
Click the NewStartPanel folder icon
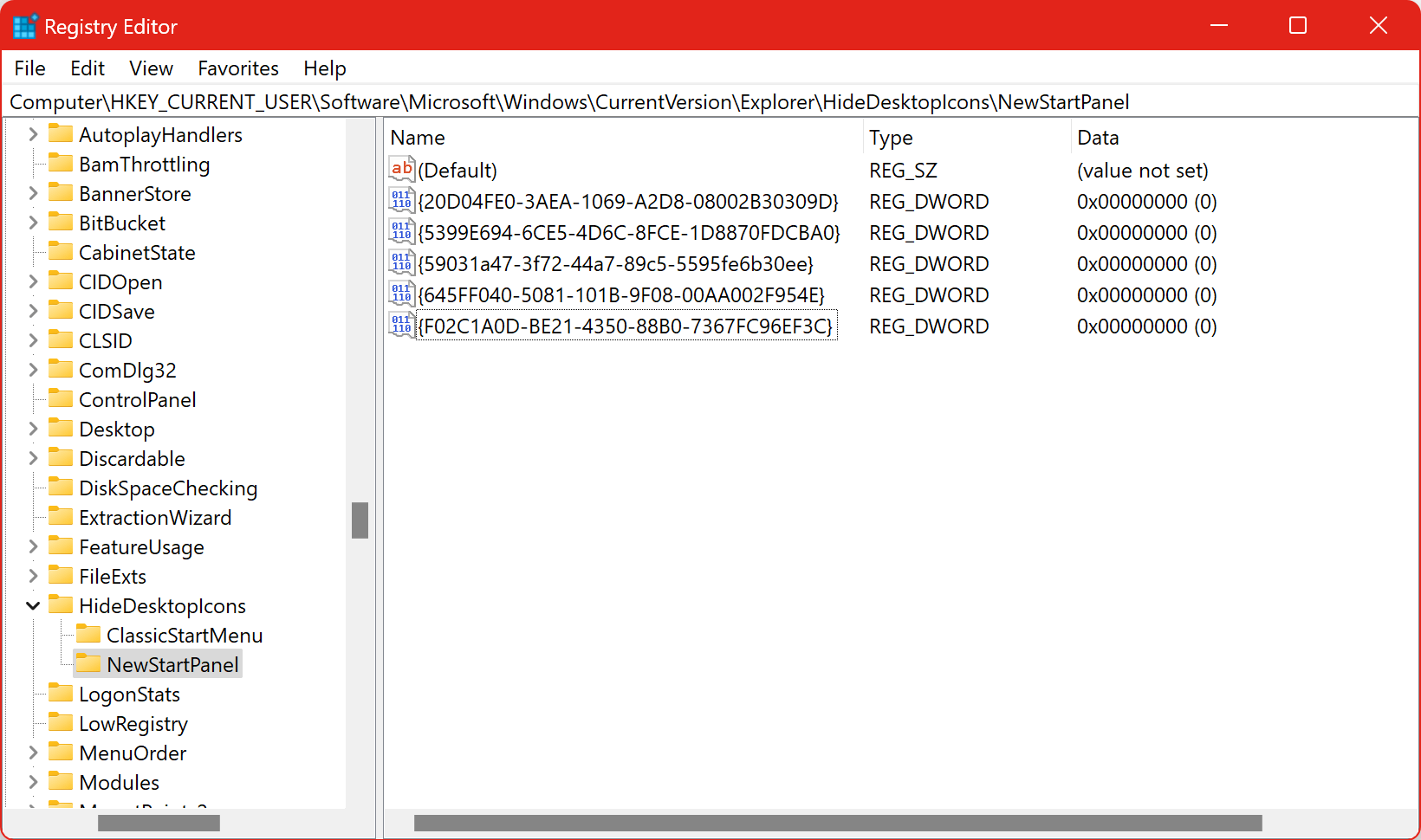tap(88, 663)
